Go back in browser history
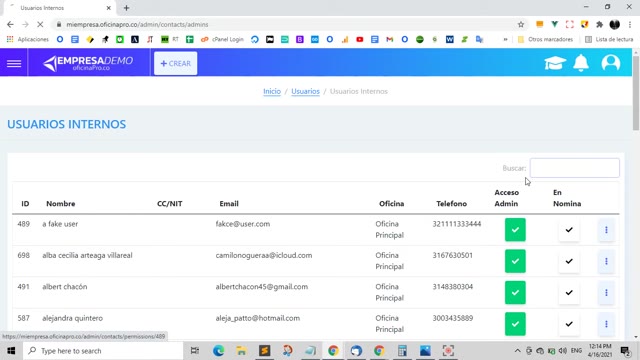Viewport: 640px width, 360px height. (x=10, y=24)
